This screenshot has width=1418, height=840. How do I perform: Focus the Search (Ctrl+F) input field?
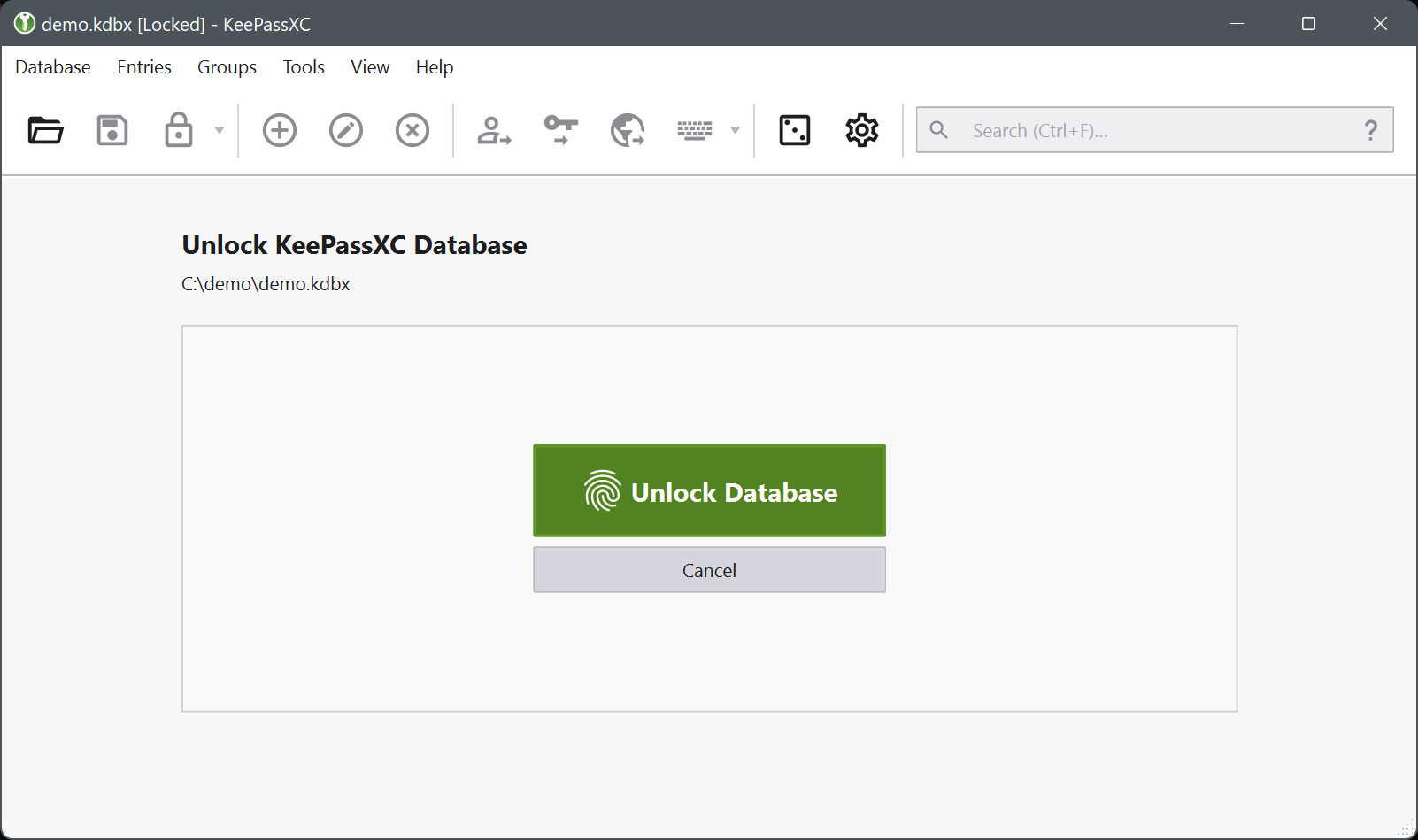click(x=1151, y=130)
